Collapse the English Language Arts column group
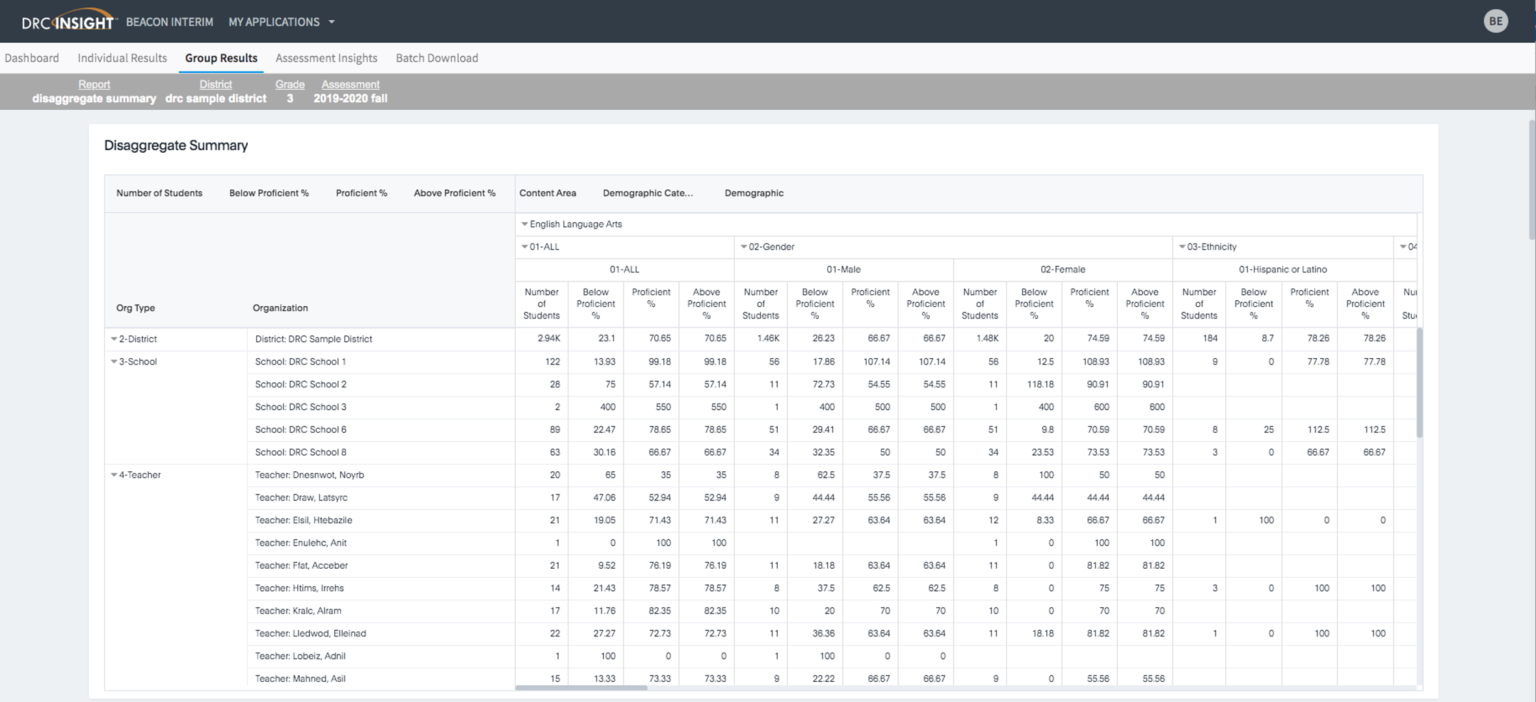 click(524, 224)
